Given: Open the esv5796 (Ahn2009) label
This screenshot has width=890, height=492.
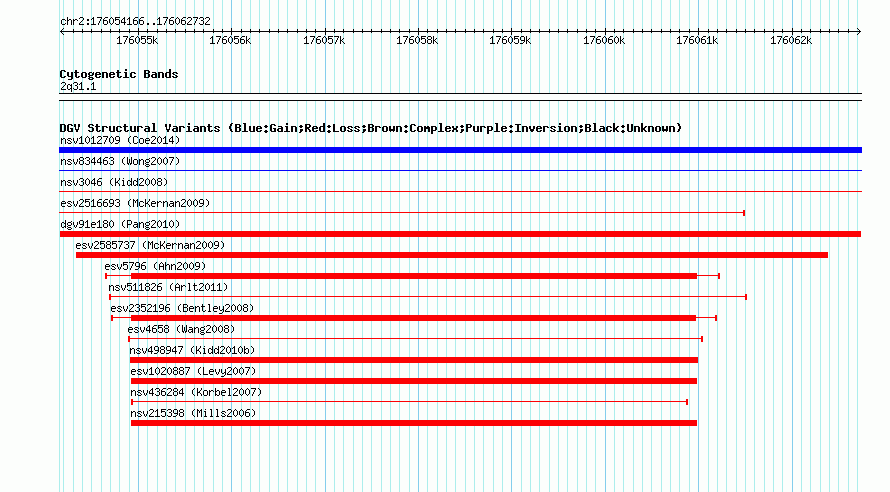Looking at the screenshot, I should point(155,266).
